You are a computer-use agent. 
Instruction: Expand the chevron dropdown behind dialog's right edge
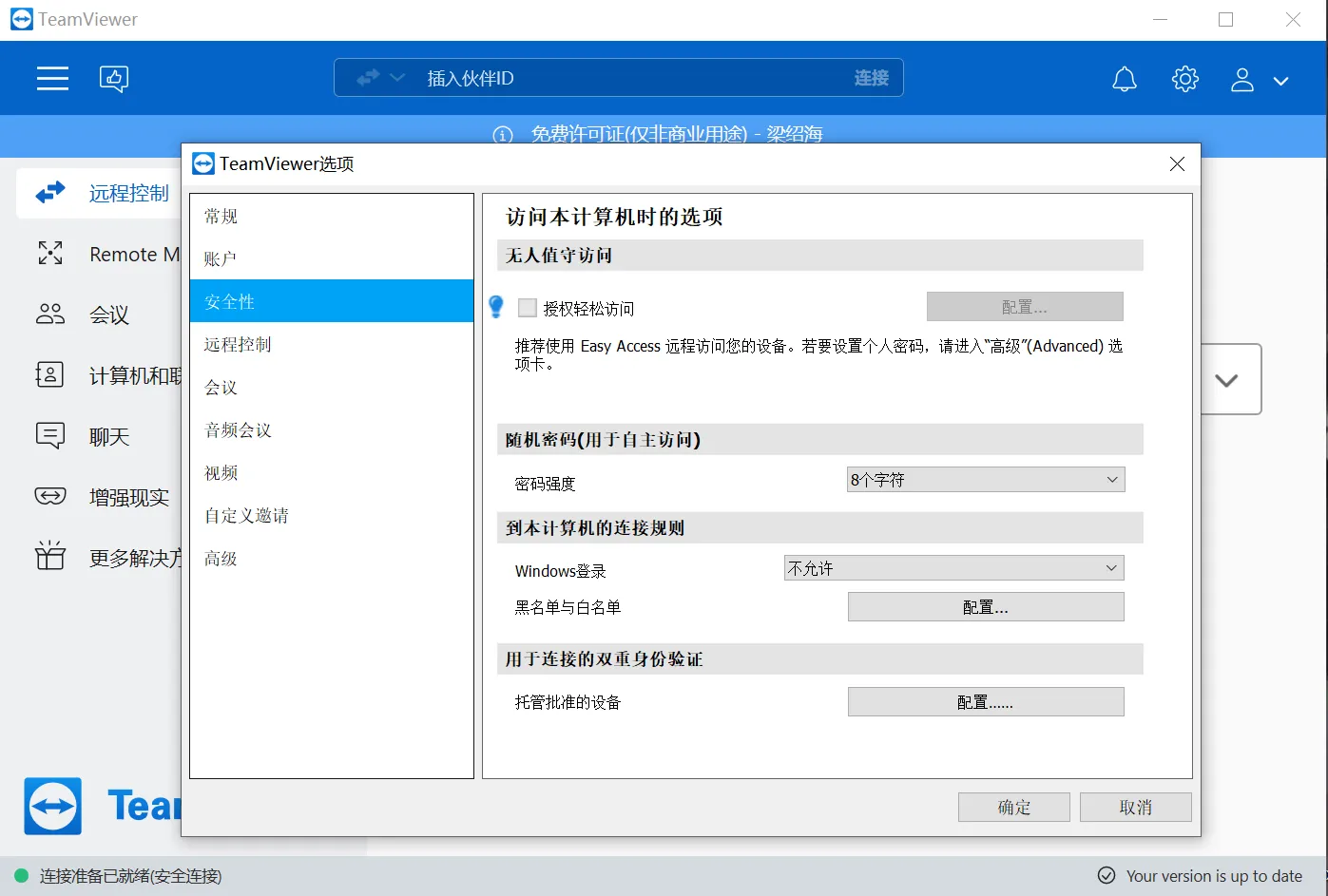point(1227,380)
